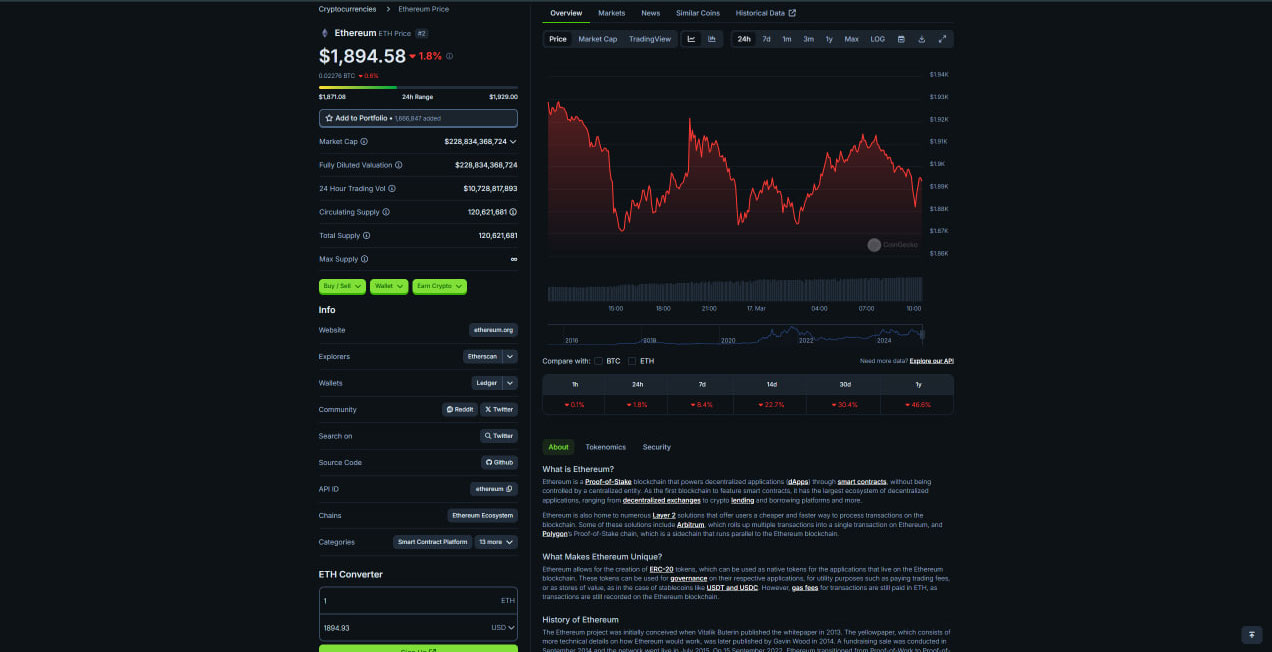Toggle the ETH compare checkbox
1272x652 pixels.
click(x=632, y=361)
